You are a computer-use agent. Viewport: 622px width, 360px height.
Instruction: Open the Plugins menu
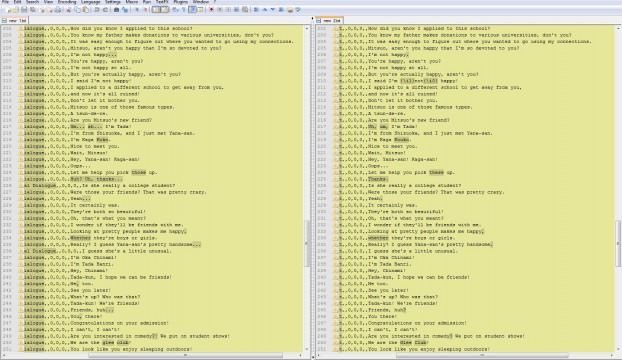click(180, 2)
